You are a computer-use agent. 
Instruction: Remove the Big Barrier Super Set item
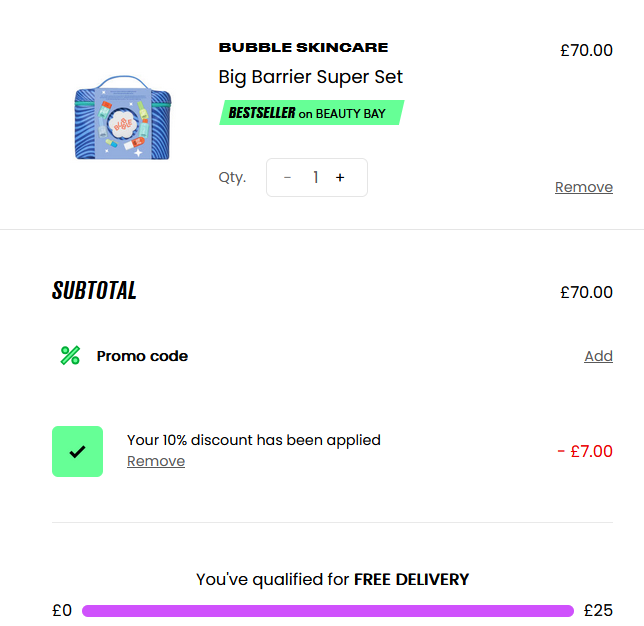tap(583, 187)
